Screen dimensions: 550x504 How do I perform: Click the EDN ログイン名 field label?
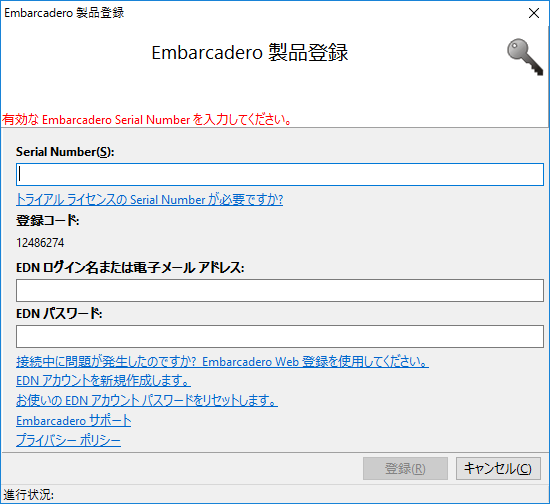coord(130,268)
